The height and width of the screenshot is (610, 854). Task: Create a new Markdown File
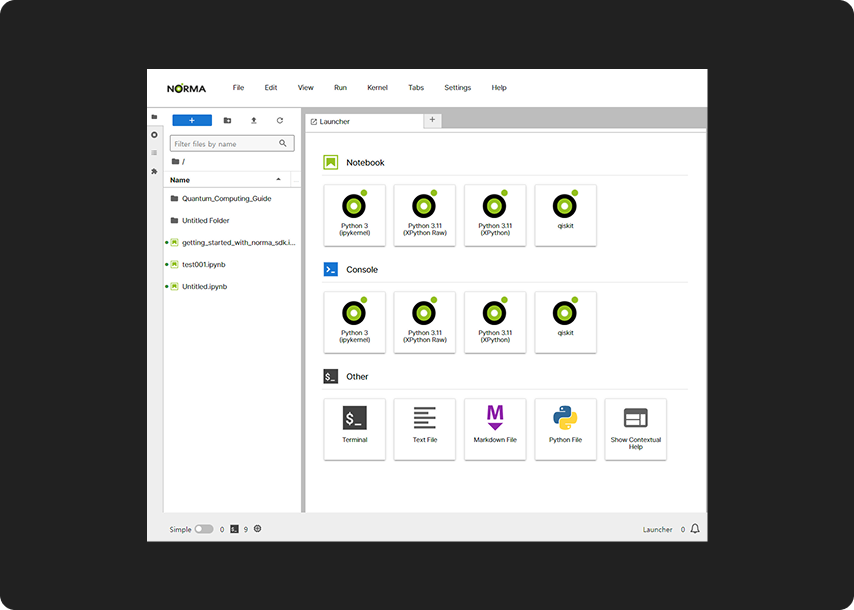495,429
